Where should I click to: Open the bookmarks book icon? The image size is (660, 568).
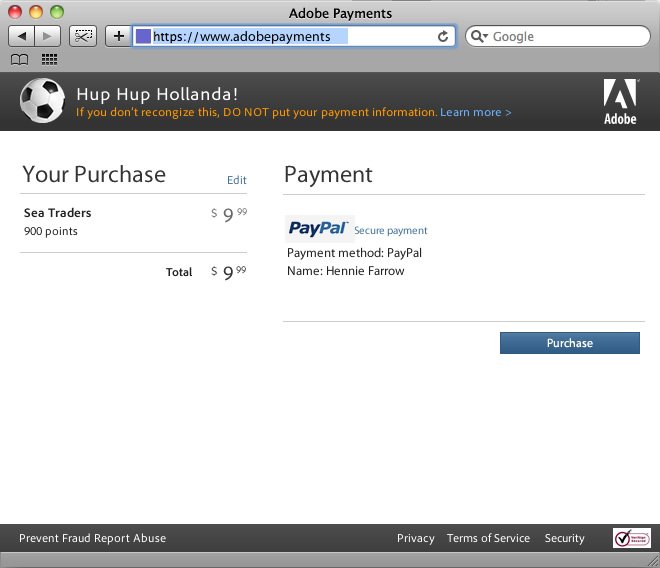point(20,60)
